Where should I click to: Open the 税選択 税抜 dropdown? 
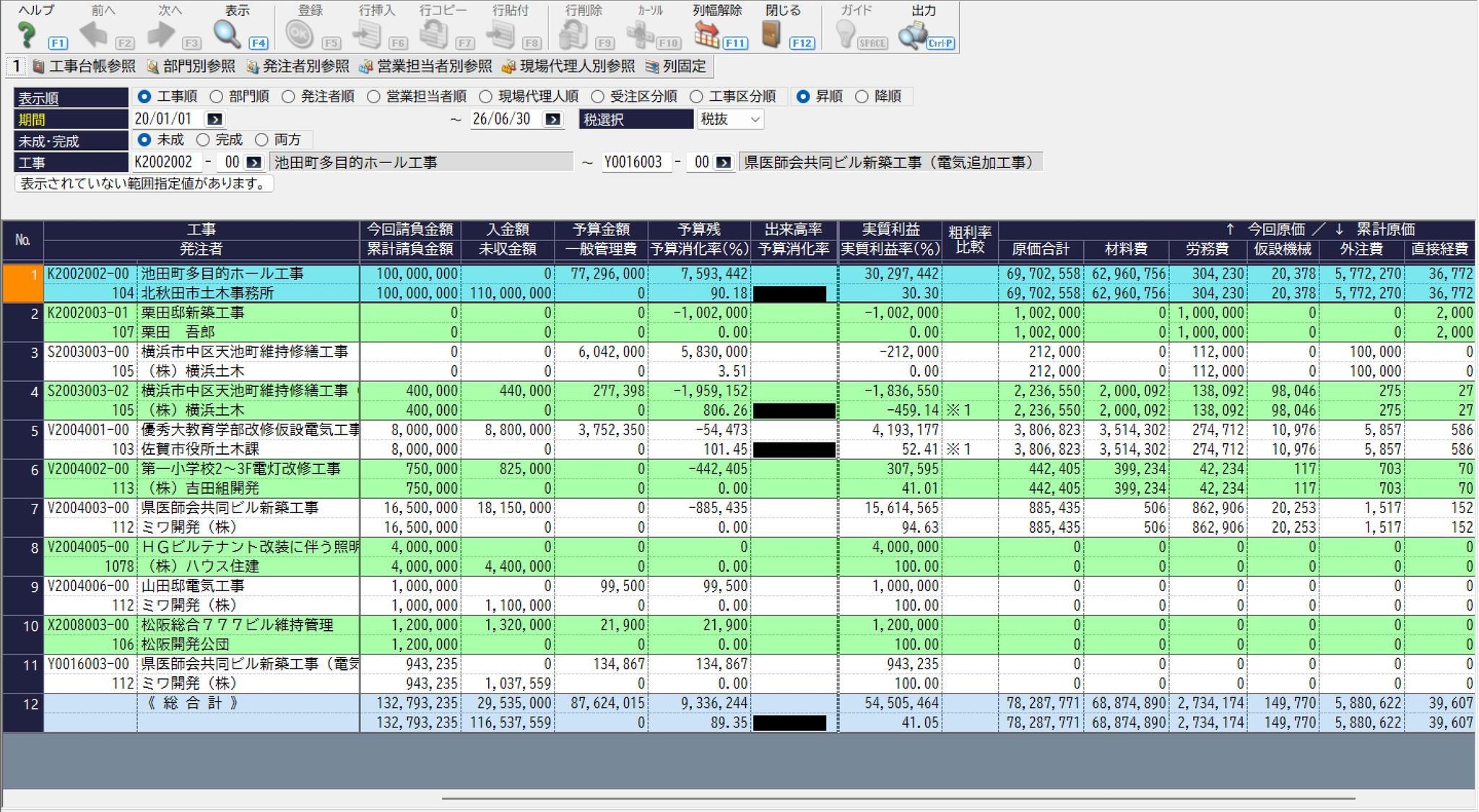(x=730, y=119)
